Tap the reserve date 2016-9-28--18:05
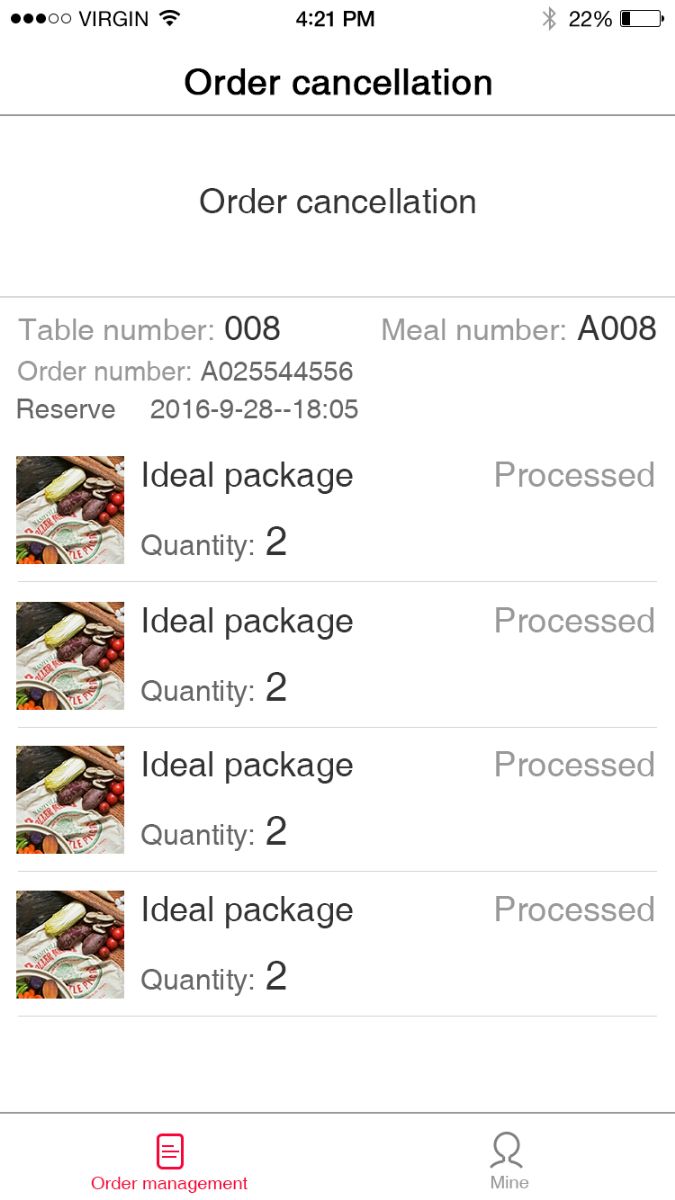This screenshot has width=675, height=1200. tap(254, 409)
